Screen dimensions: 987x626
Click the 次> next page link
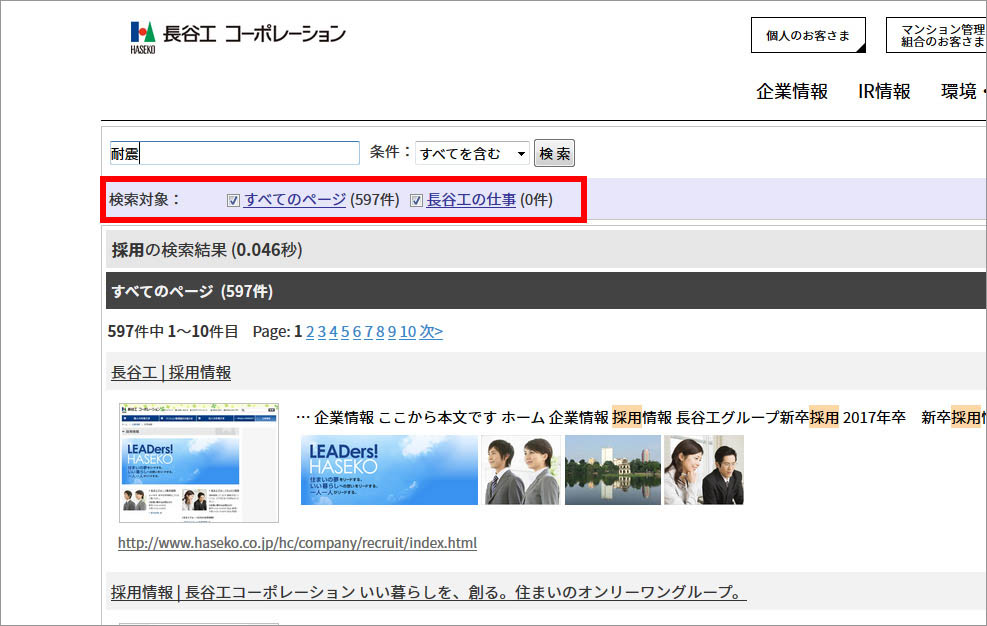coord(431,331)
